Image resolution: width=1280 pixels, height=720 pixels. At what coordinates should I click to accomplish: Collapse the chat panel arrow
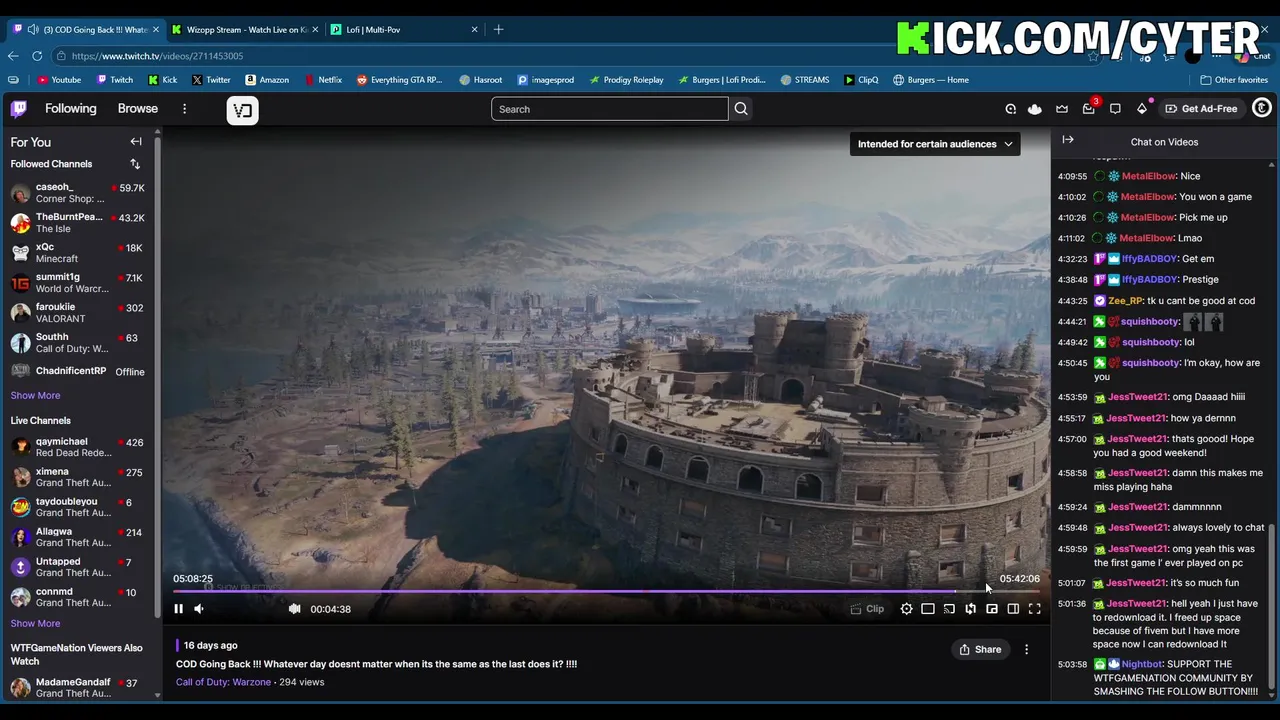[x=1068, y=140]
